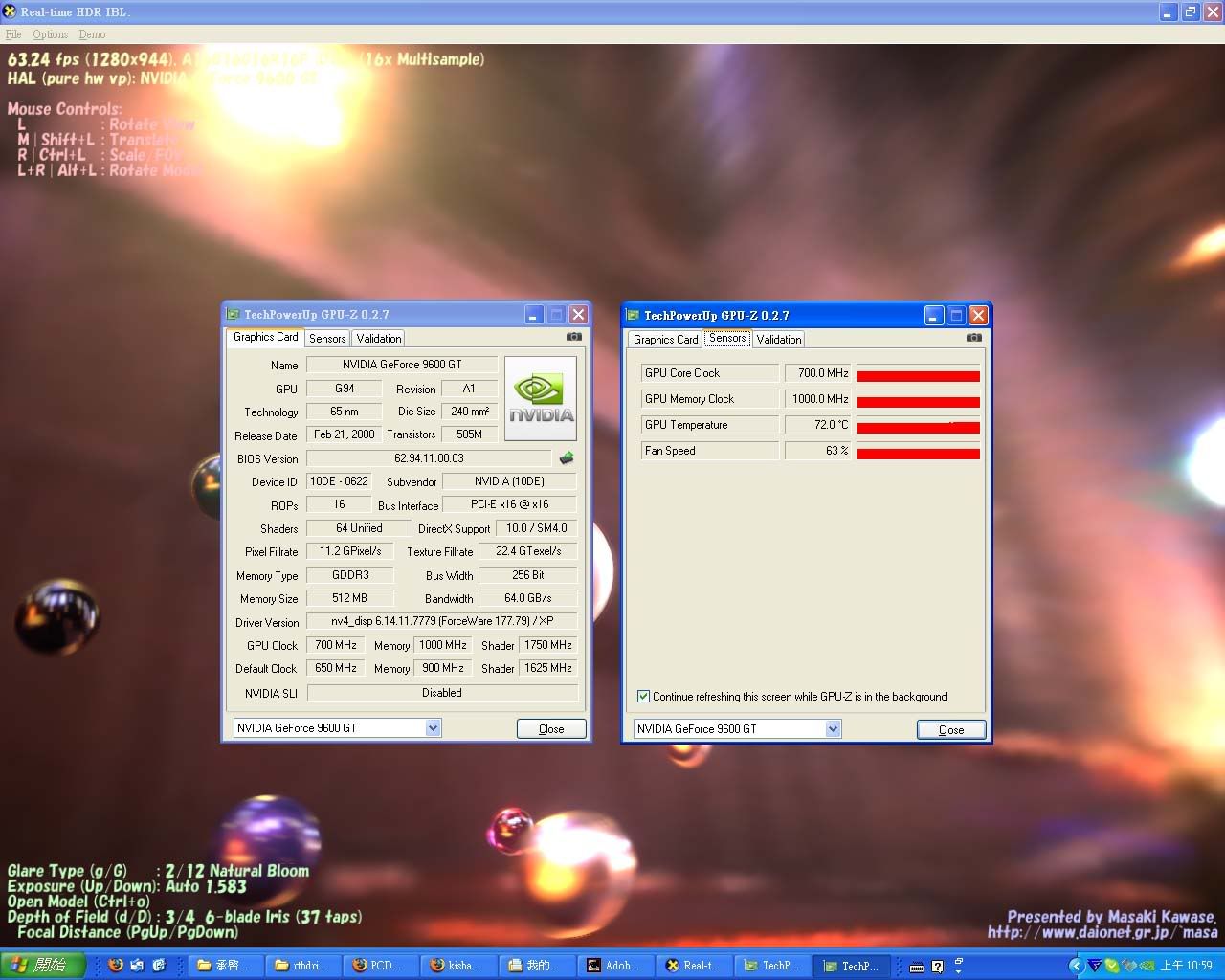Click the Device ID 10DE - 0622 field
Viewport: 1225px width, 980px height.
click(x=339, y=481)
